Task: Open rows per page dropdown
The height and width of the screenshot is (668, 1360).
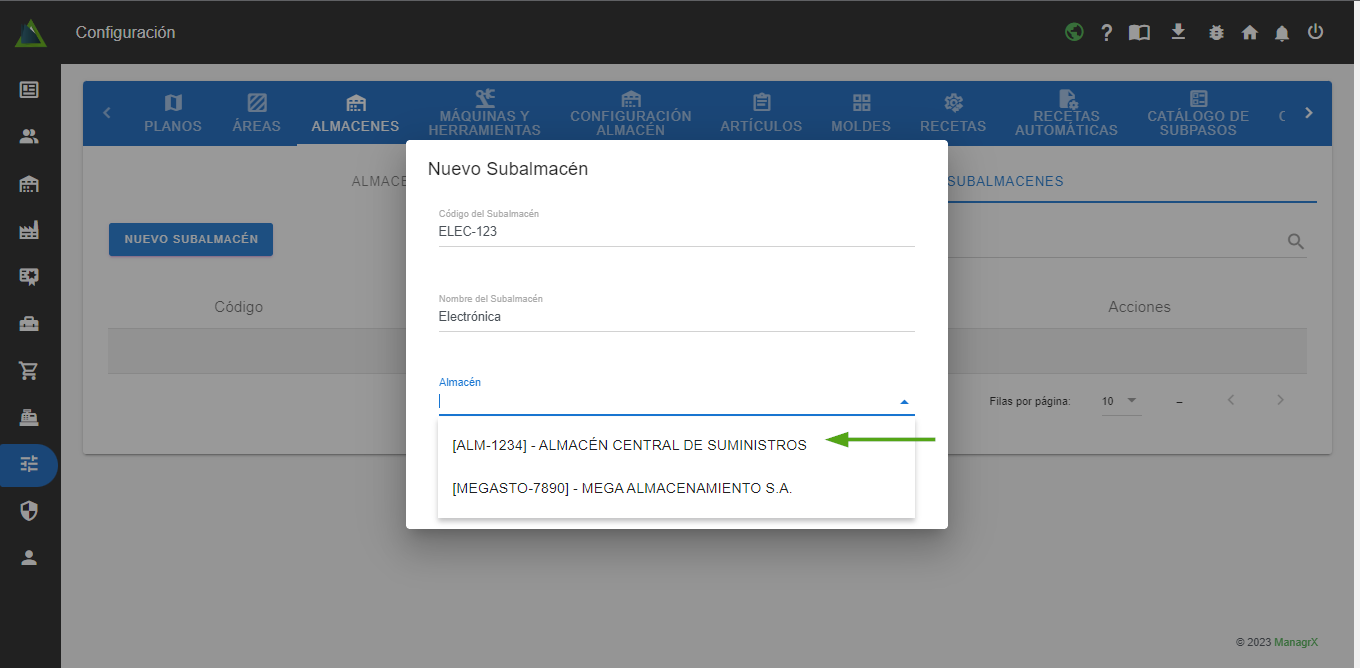Action: point(1120,401)
